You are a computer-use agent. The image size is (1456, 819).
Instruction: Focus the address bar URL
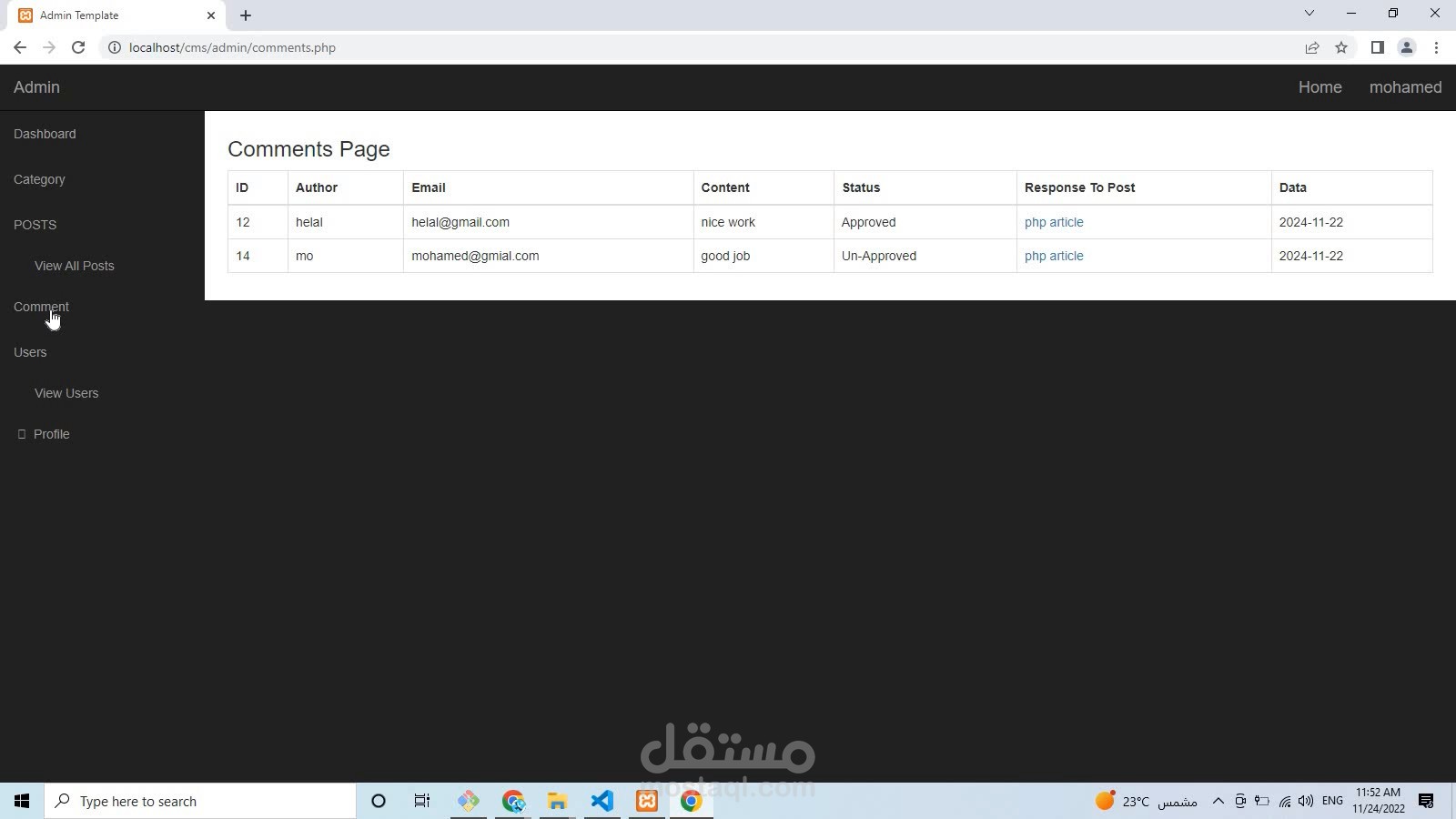[x=232, y=47]
